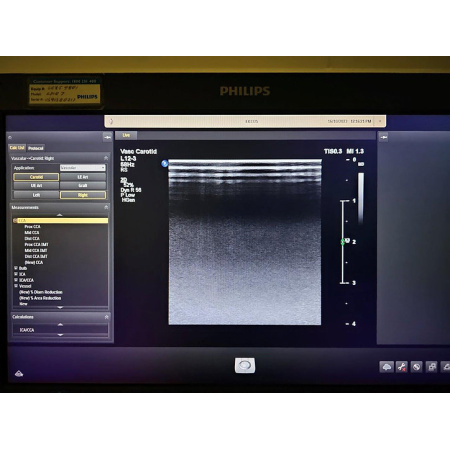Click the Graft button
The width and height of the screenshot is (450, 450).
(83, 186)
